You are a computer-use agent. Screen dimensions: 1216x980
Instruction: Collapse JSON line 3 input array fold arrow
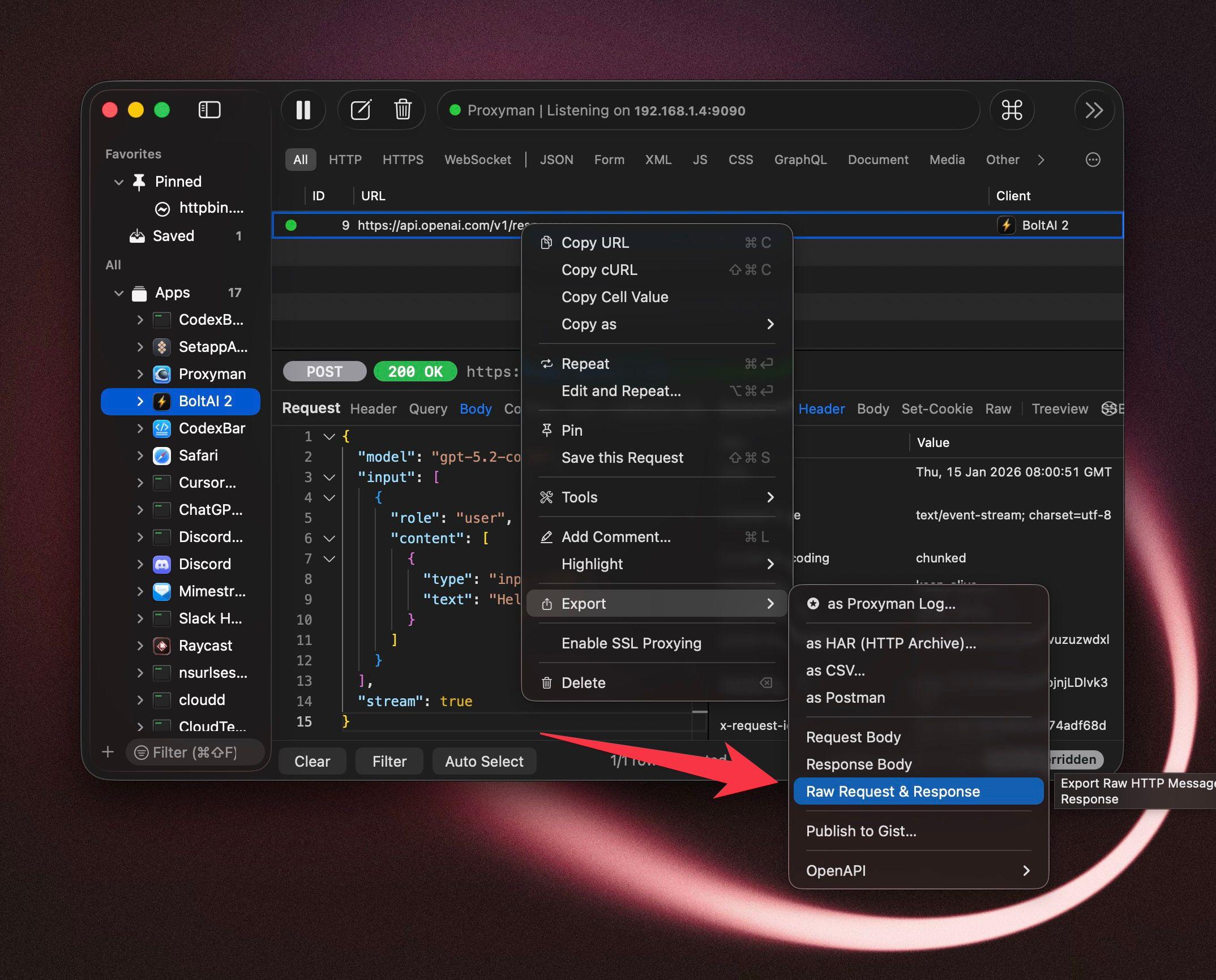(x=329, y=478)
